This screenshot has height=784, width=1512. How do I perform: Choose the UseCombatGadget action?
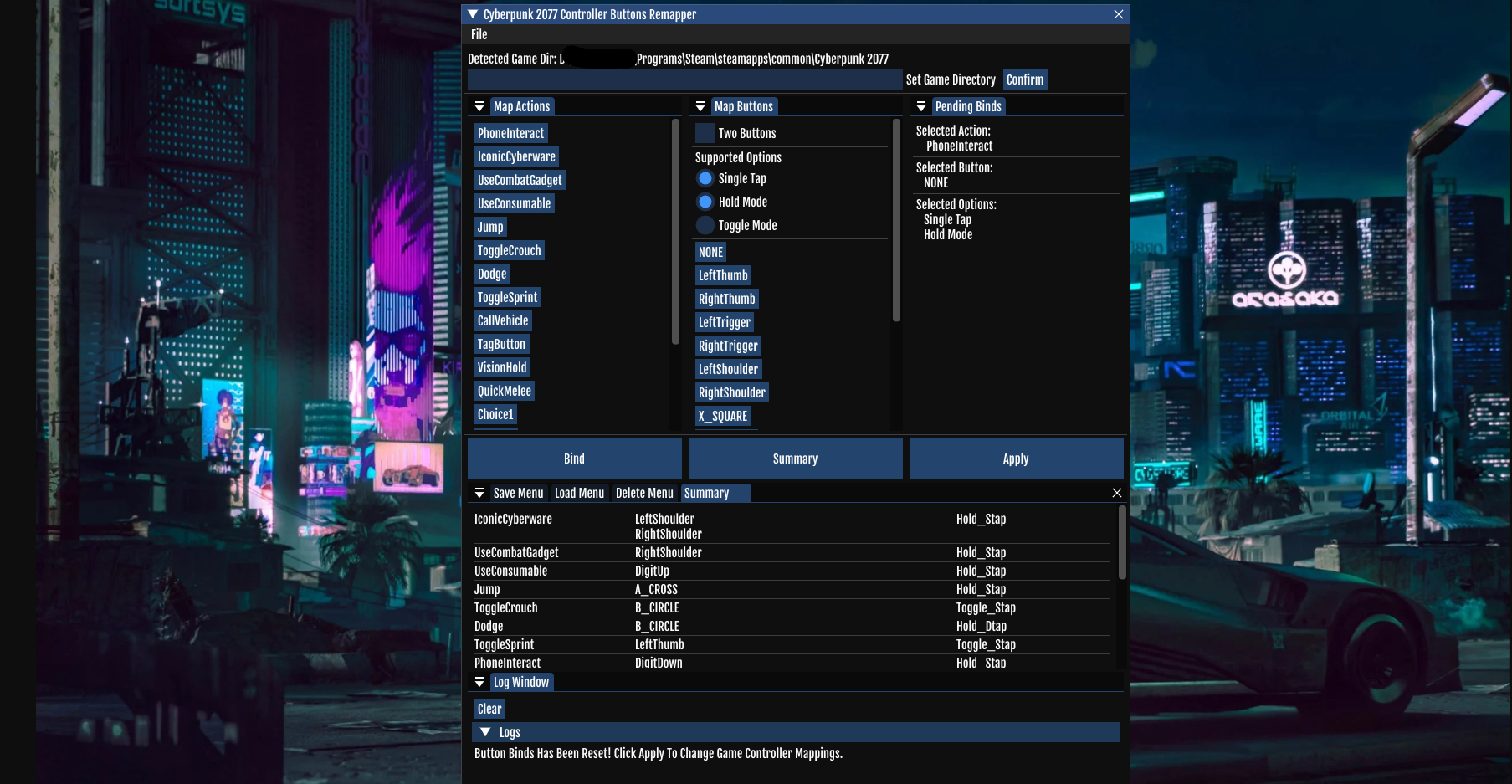pyautogui.click(x=520, y=180)
